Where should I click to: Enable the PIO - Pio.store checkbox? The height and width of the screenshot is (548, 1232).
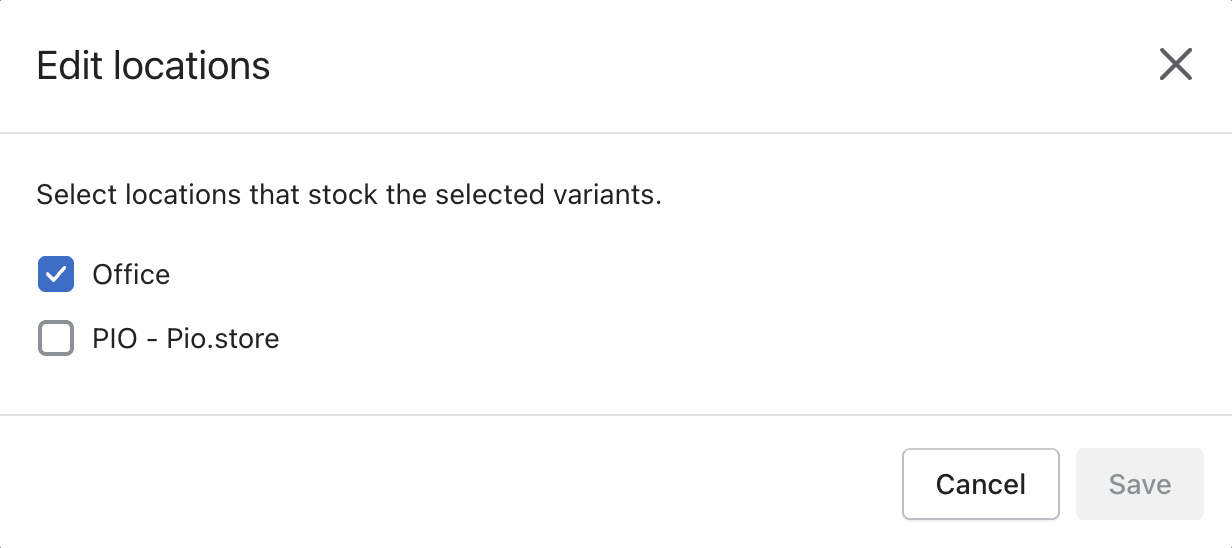pos(56,338)
